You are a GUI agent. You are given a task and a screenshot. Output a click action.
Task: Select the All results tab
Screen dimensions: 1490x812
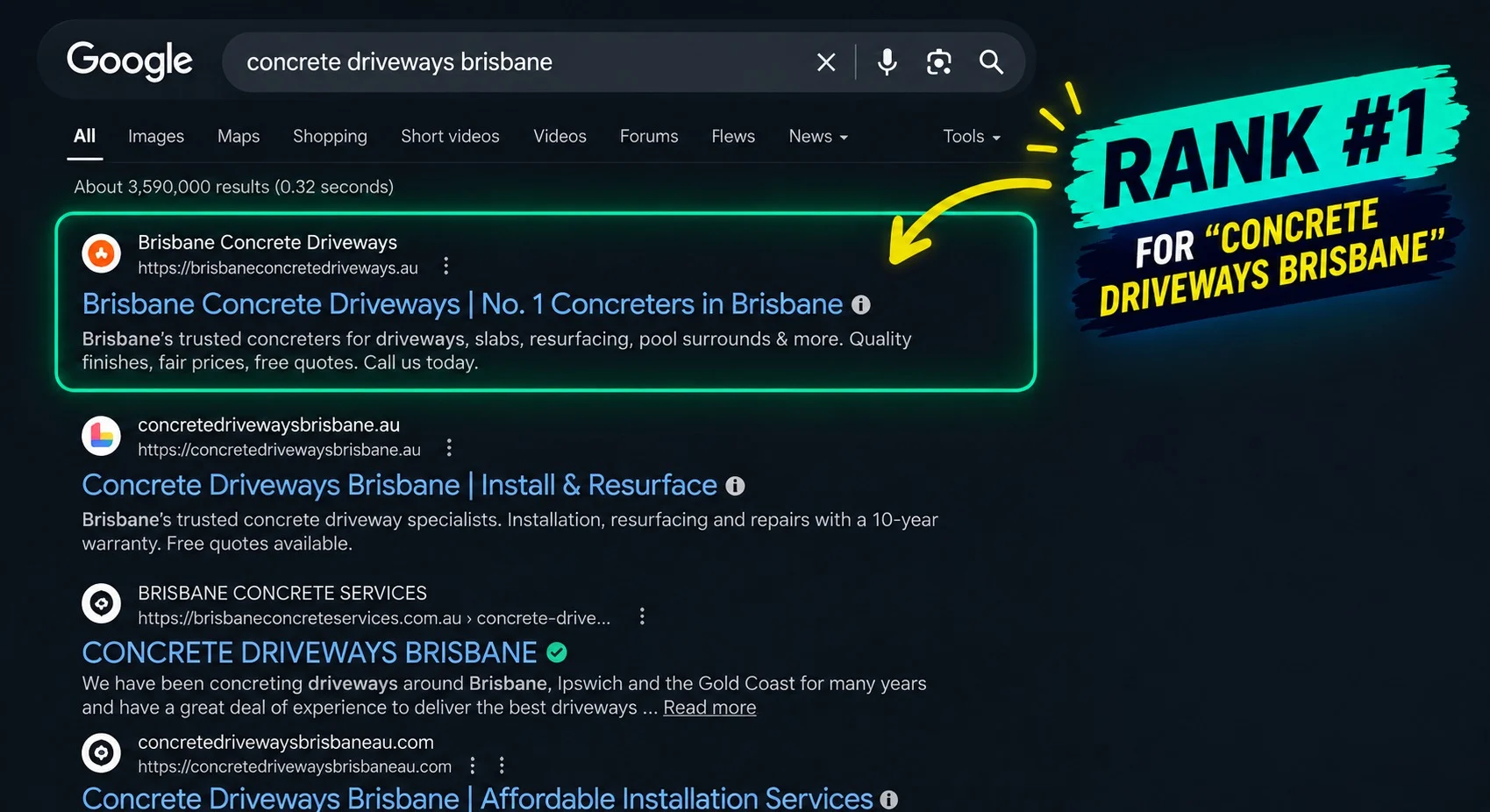tap(85, 136)
